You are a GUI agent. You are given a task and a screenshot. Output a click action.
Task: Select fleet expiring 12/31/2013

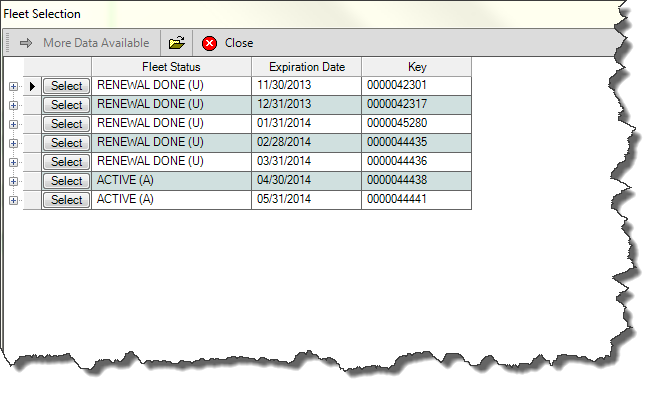click(66, 105)
